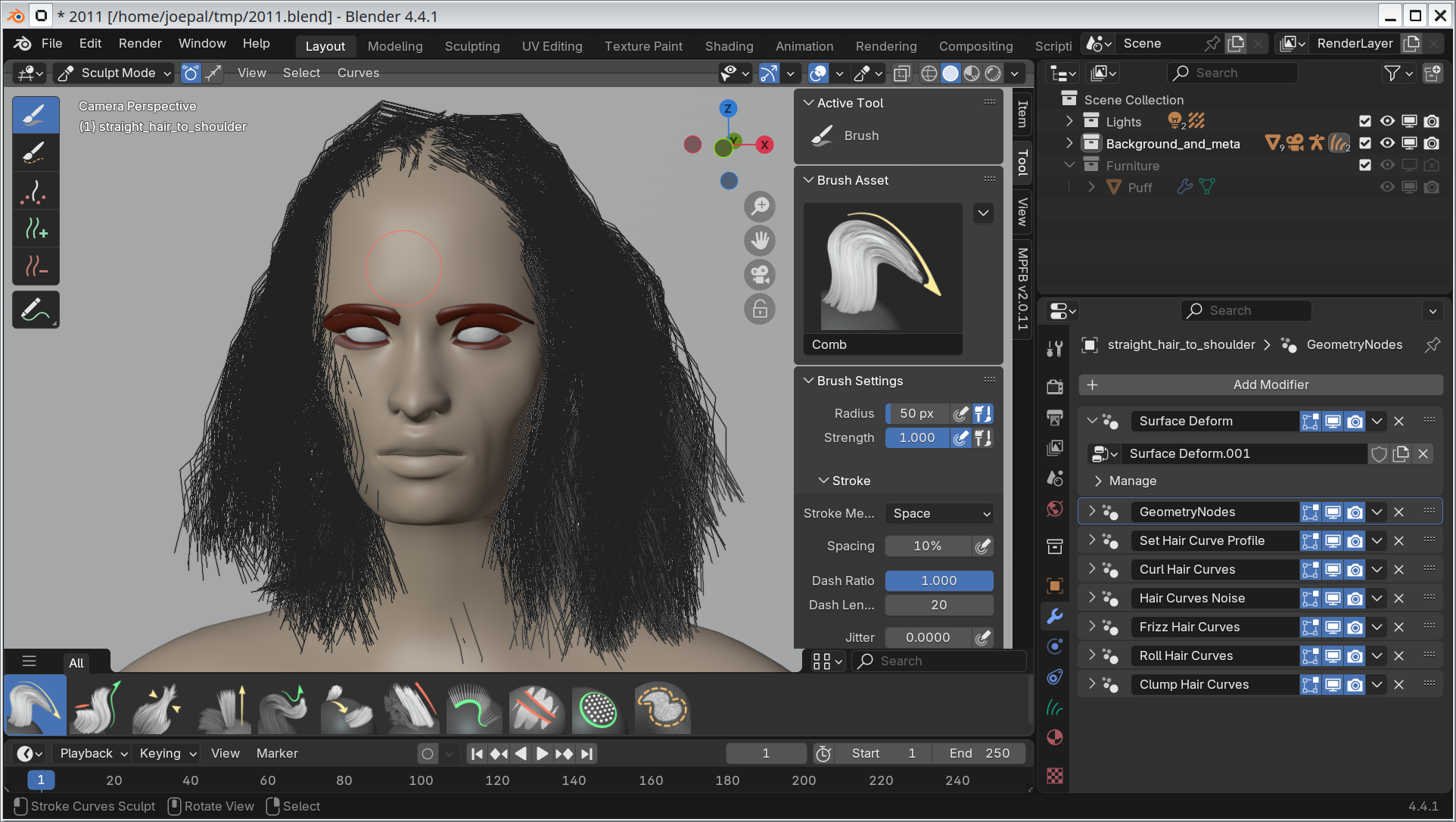The image size is (1456, 822).
Task: Open the Keying popover
Action: point(167,753)
